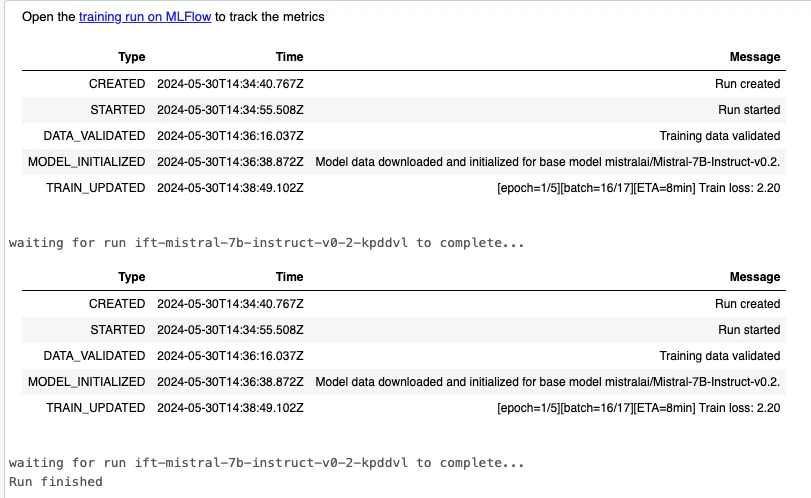Click 'Run started' message in the first table
811x498 pixels.
tap(749, 110)
